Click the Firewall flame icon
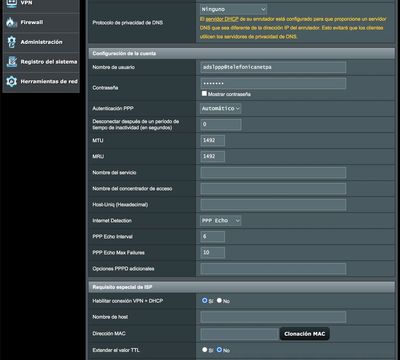Screen dimensions: 400x360 11,23
